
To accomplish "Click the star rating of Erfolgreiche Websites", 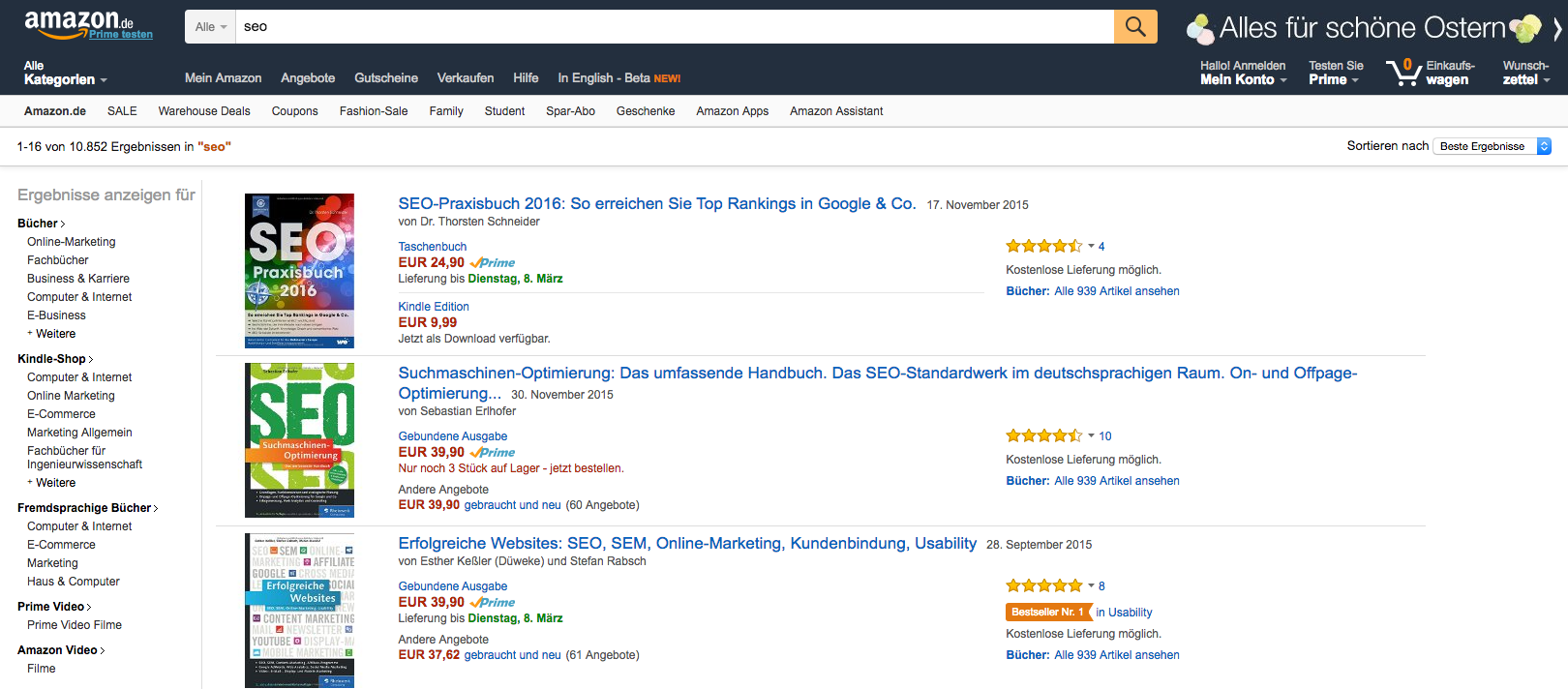I will coord(1044,585).
